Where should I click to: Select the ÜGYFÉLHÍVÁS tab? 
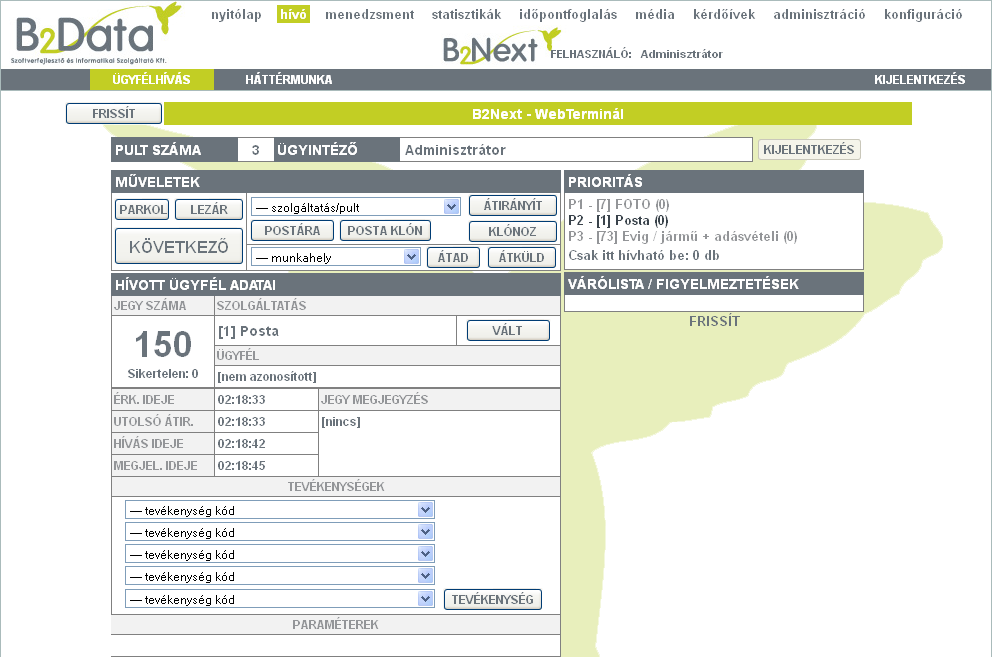(x=151, y=80)
